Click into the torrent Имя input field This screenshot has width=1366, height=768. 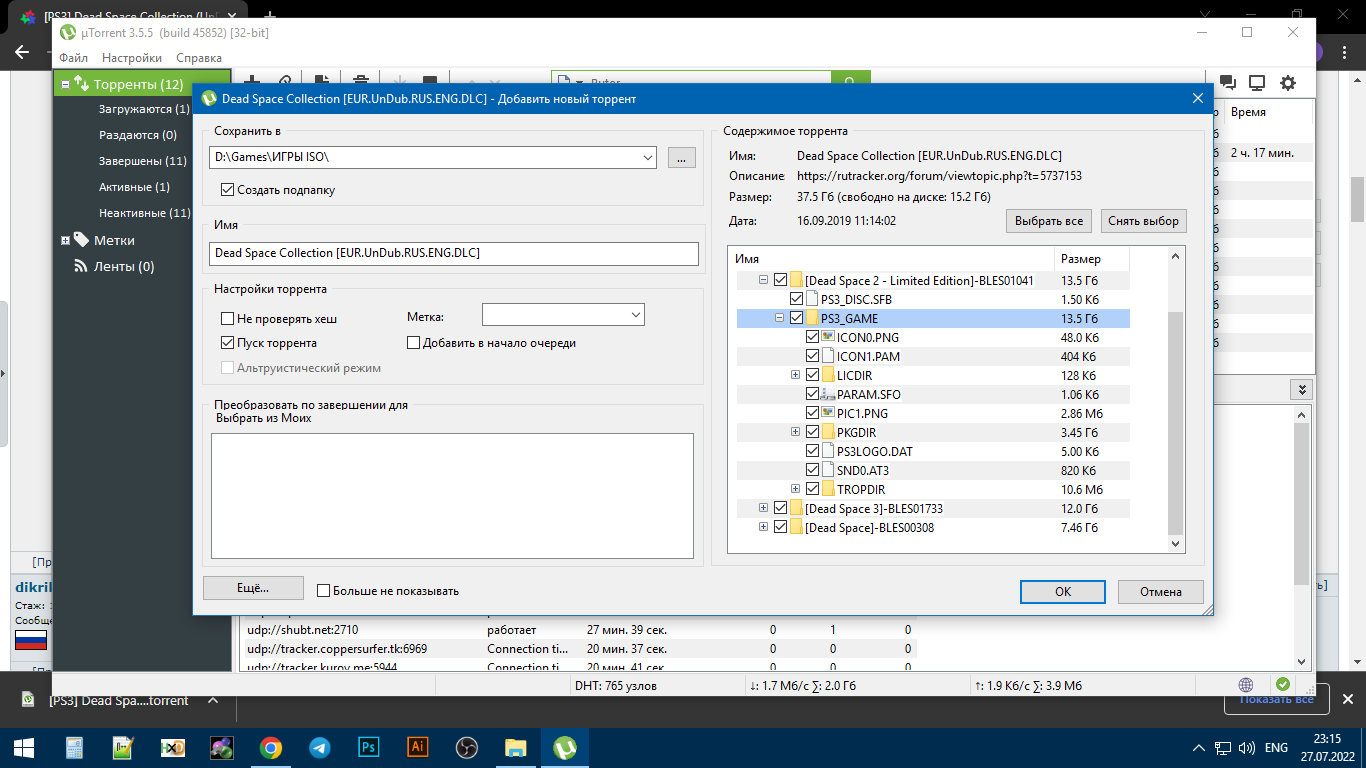pyautogui.click(x=454, y=254)
